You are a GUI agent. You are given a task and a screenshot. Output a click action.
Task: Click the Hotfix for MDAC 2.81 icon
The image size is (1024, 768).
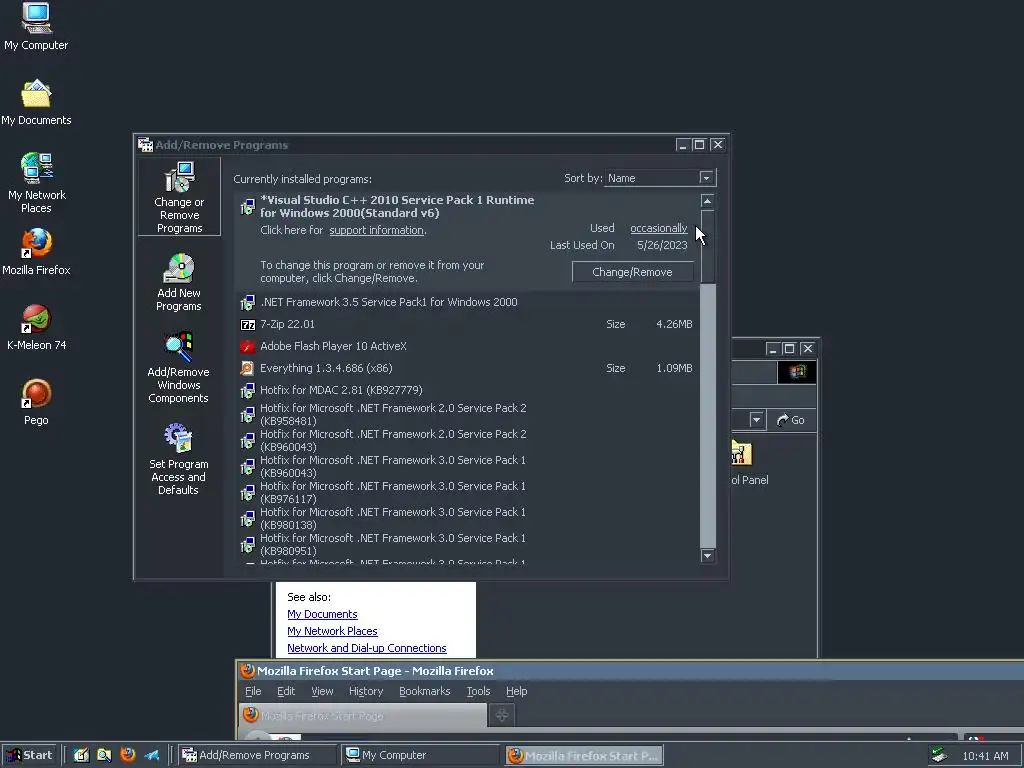(x=248, y=391)
